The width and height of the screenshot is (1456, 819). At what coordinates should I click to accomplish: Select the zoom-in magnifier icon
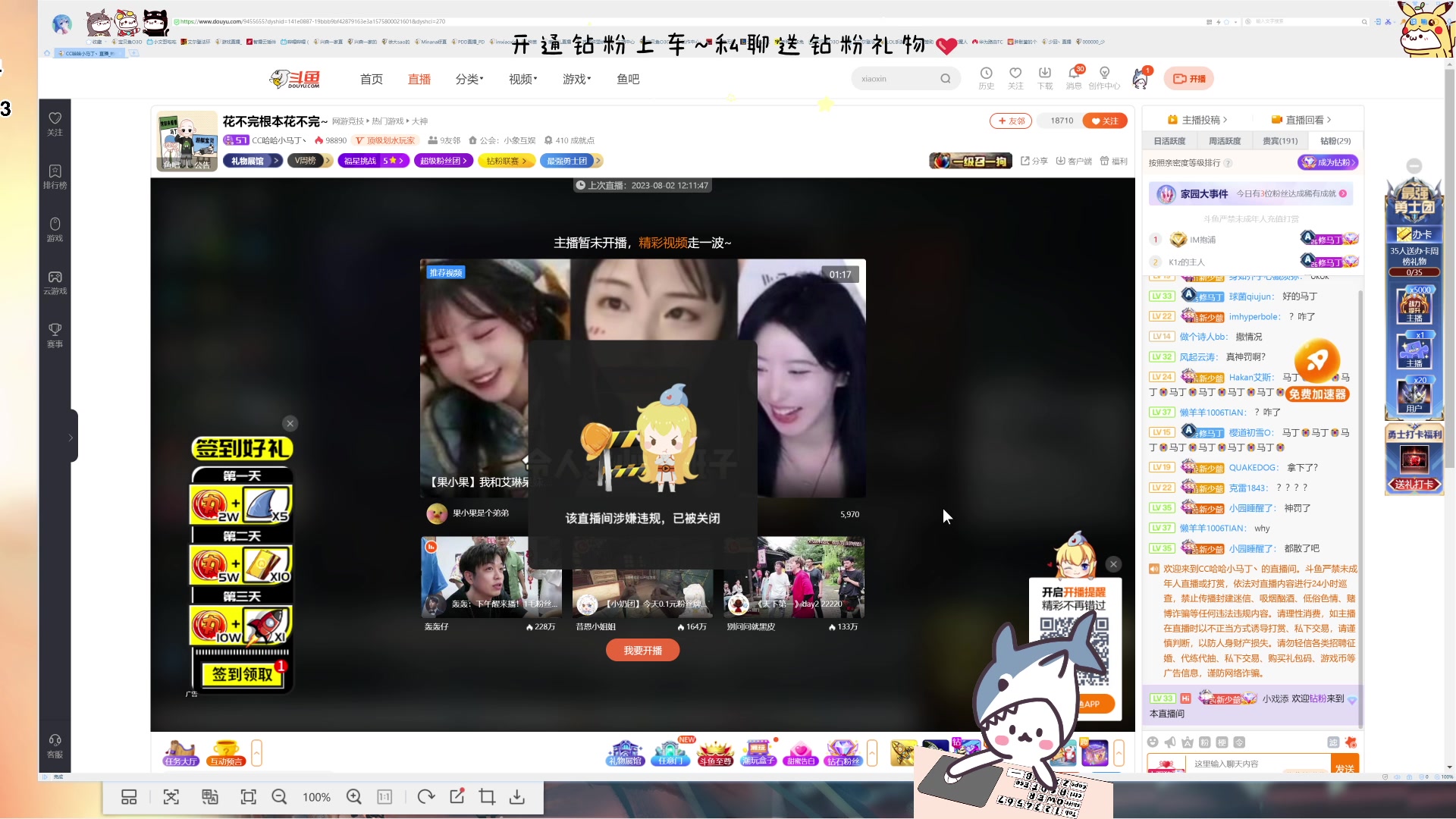pos(355,796)
